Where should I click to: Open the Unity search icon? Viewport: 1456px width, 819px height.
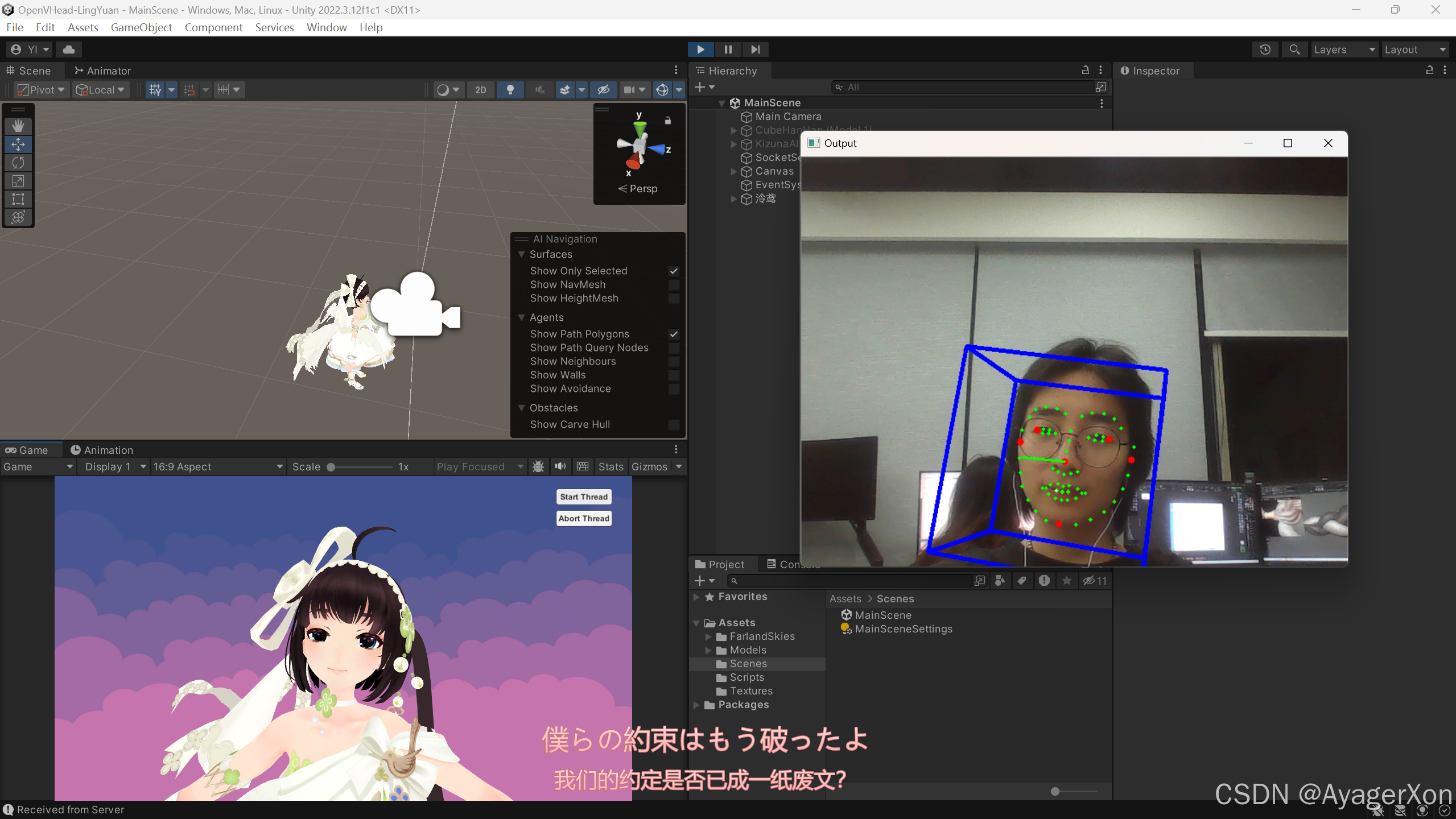[1294, 49]
